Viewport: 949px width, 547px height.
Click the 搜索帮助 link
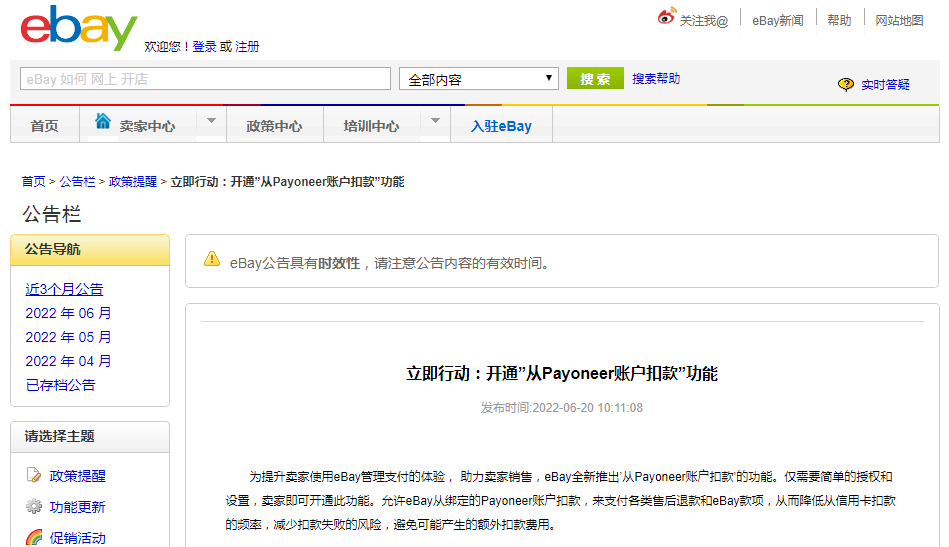[x=656, y=79]
